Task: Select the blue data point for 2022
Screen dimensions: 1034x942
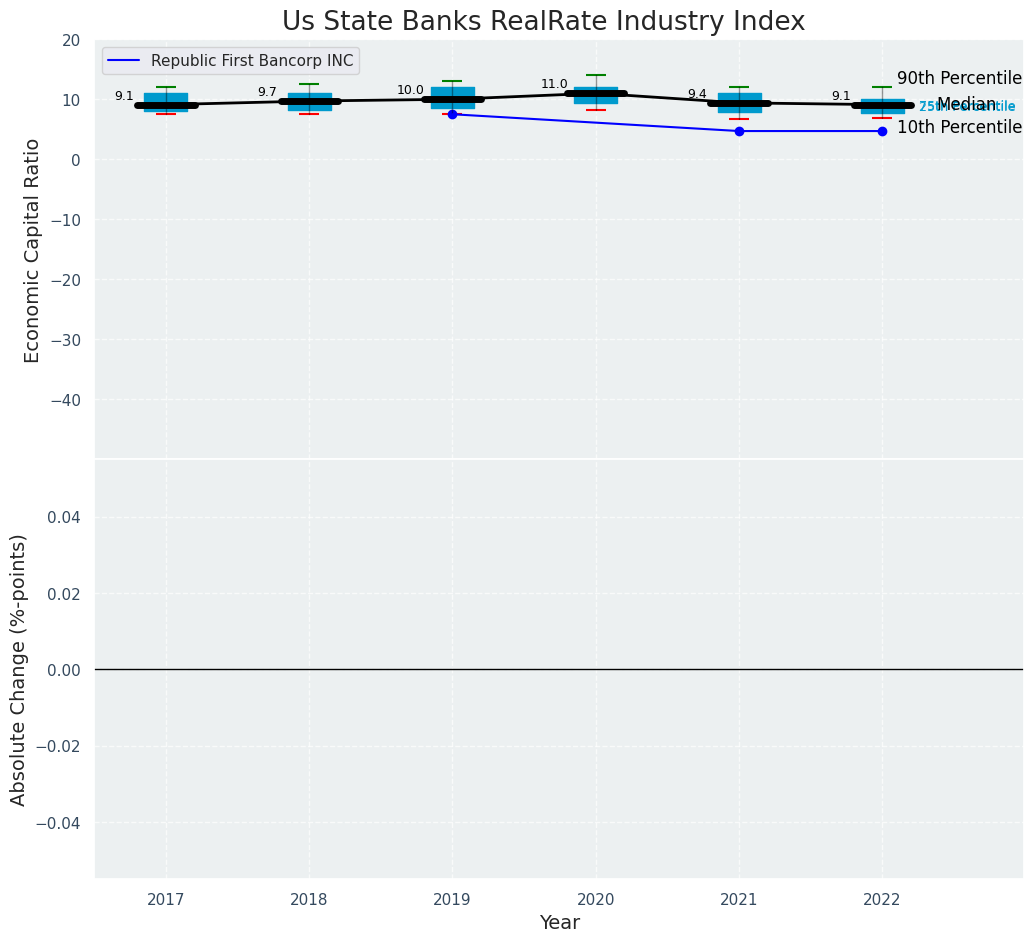Action: tap(882, 131)
